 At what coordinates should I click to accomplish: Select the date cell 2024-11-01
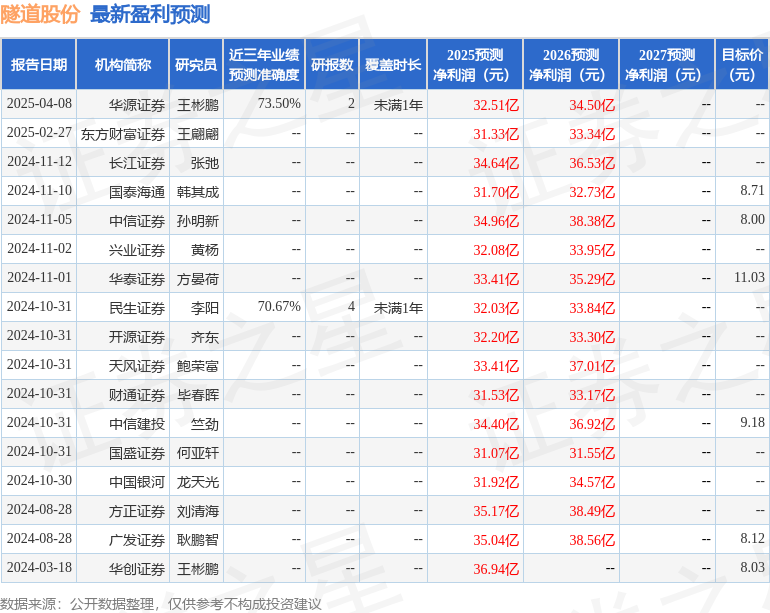tap(39, 278)
